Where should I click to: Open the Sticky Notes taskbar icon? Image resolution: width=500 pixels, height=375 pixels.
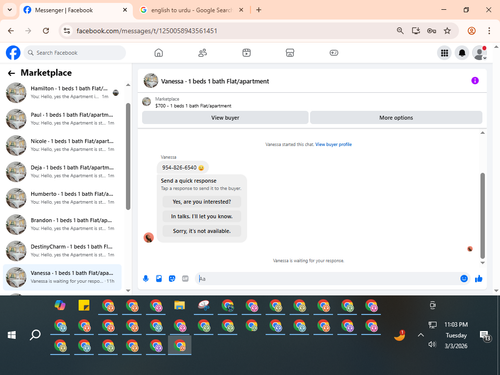tap(84, 305)
